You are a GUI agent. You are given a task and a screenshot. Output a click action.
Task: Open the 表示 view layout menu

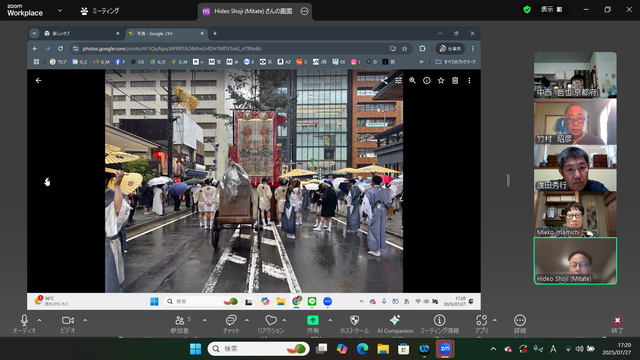coord(551,9)
